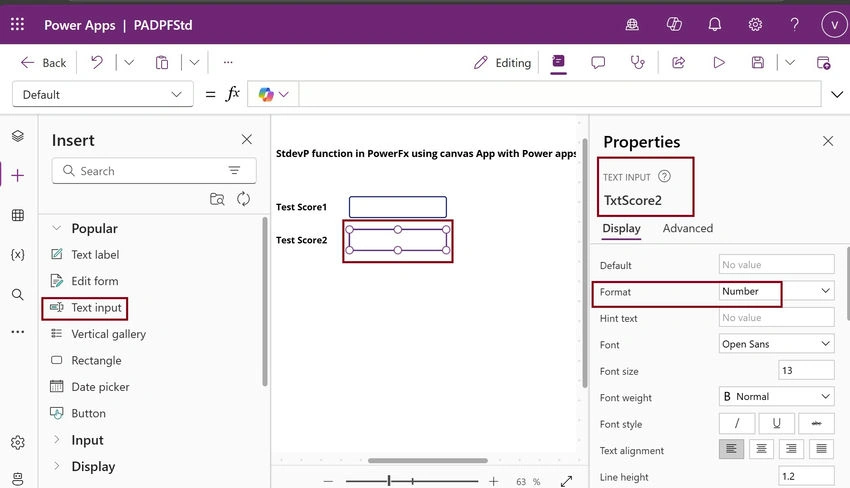850x488 pixels.
Task: Open the Variables {x} icon
Action: 18,255
